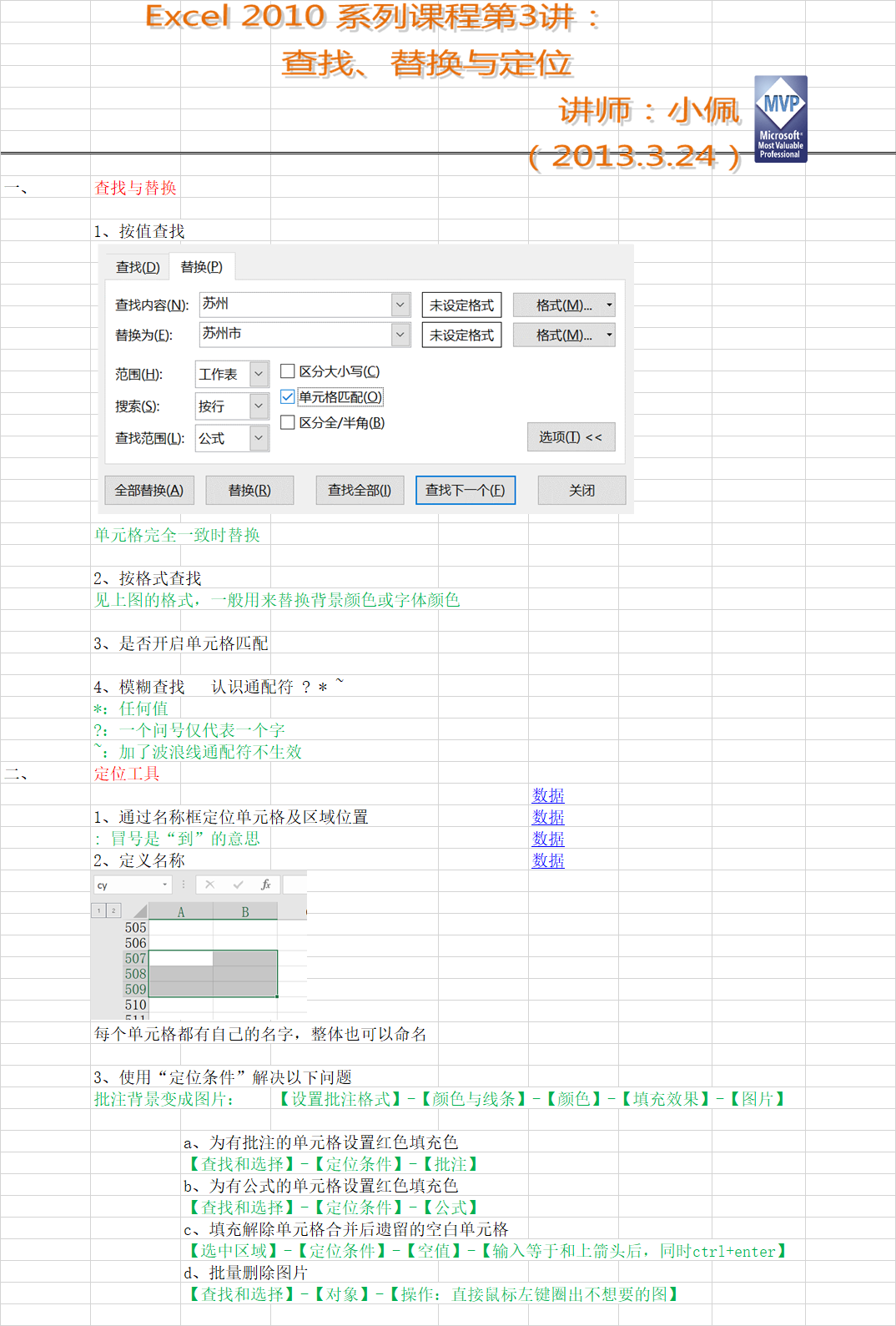Viewport: 896px width, 1326px height.
Task: Expand the 搜索 按行 dropdown
Action: click(x=259, y=406)
